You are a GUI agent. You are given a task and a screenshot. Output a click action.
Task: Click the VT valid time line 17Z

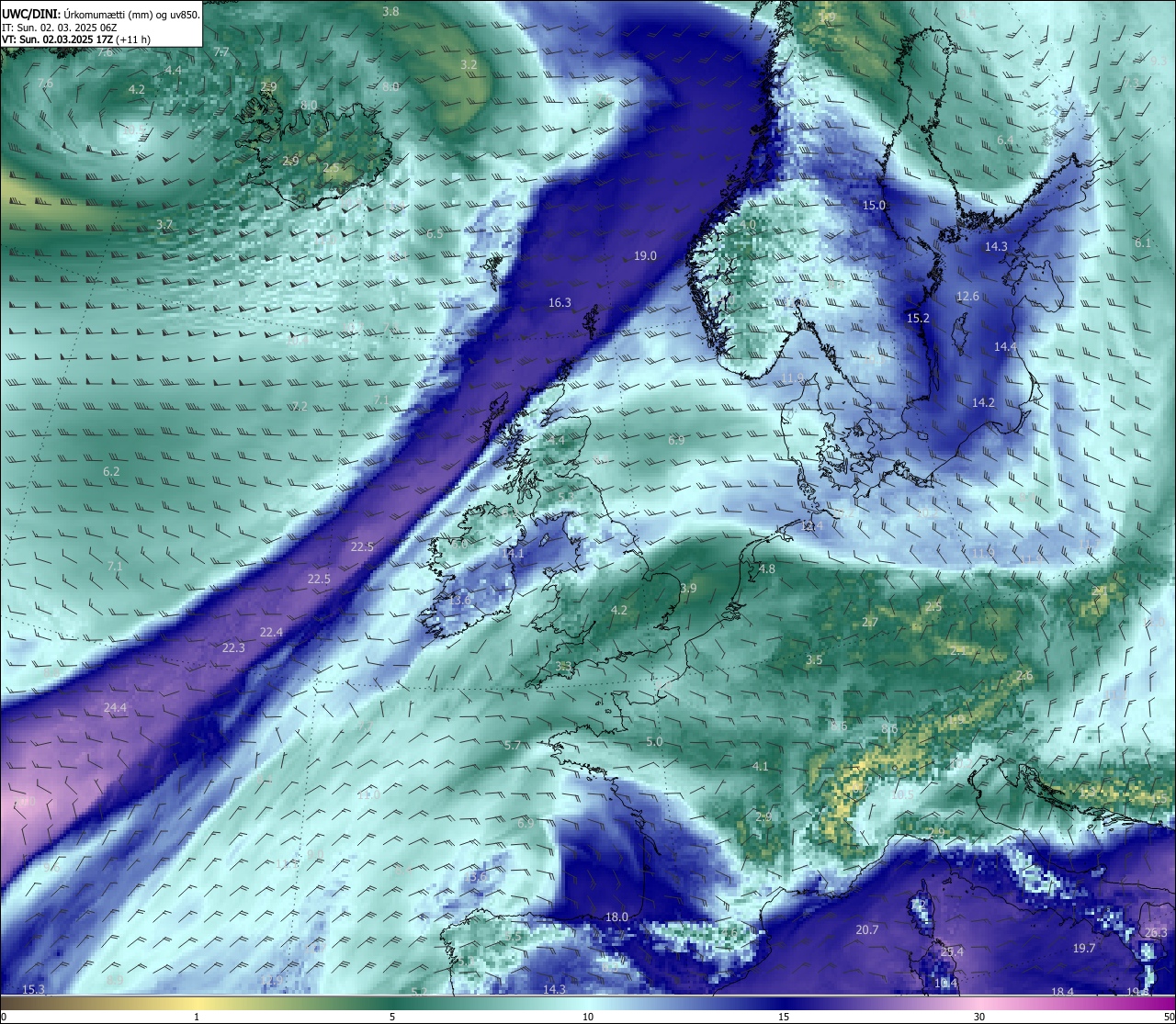click(x=77, y=39)
